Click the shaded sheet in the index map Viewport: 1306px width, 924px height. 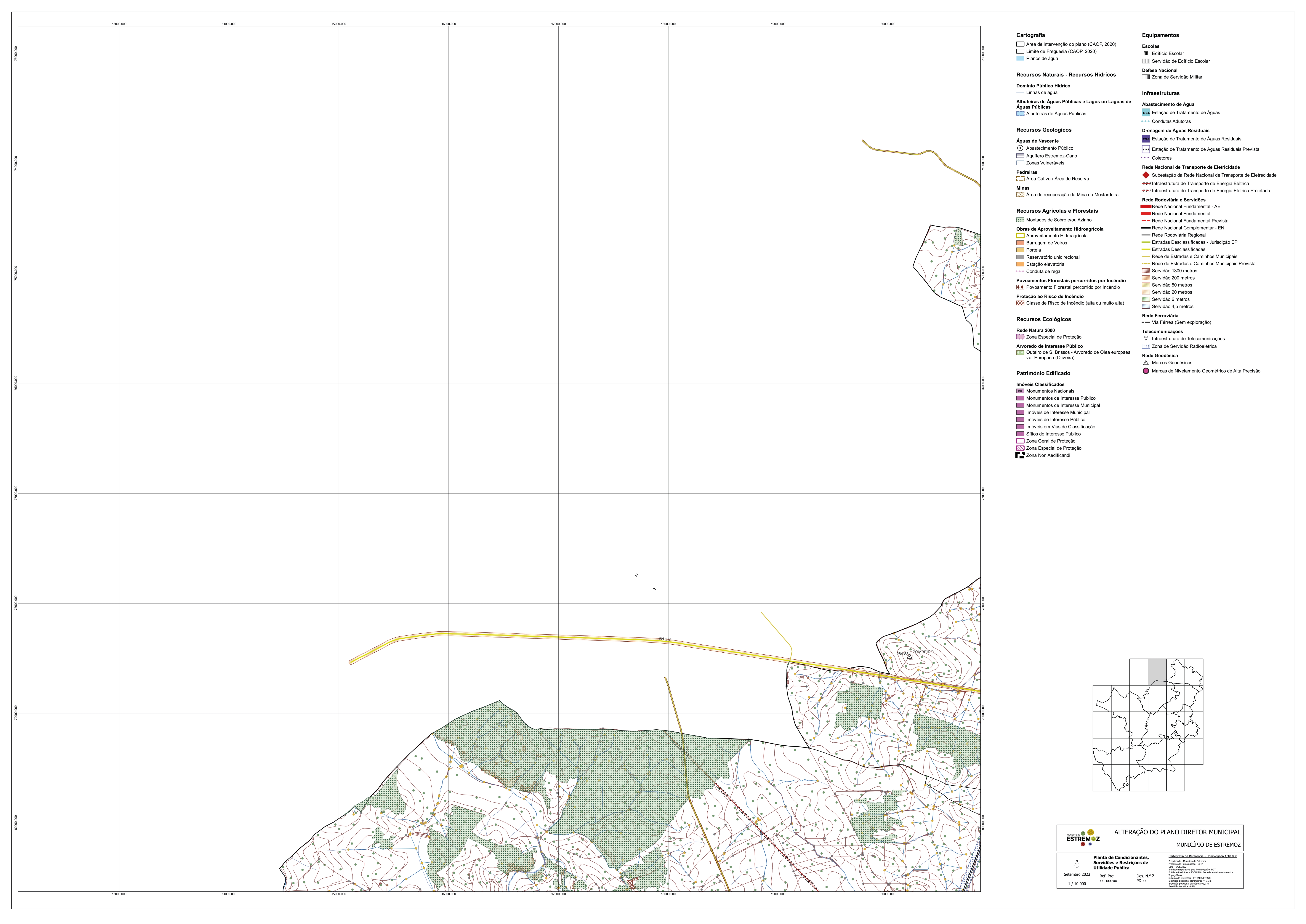(x=1157, y=672)
